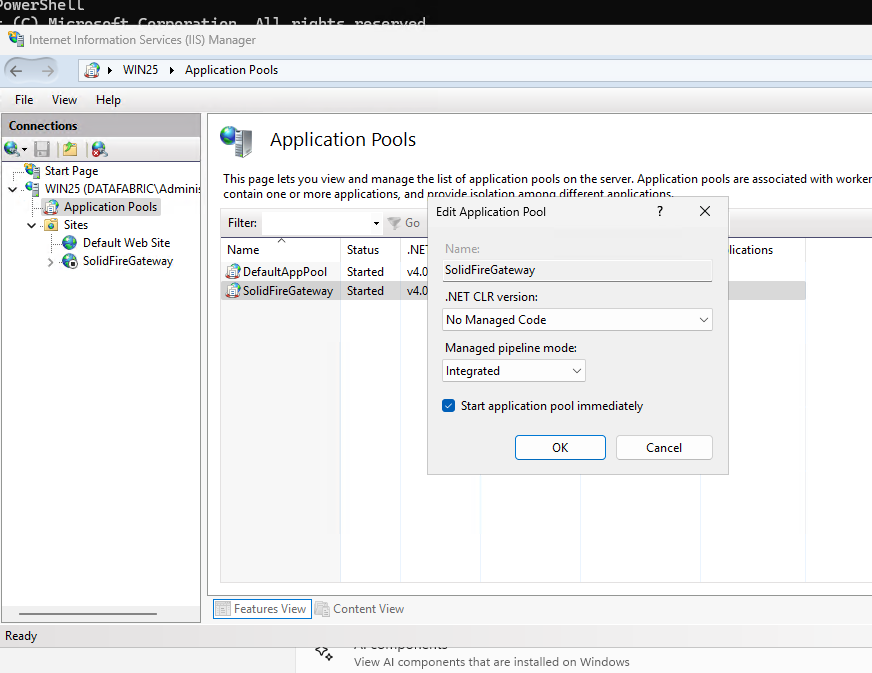Open dropdown arrow beside connect globe icon

(24, 149)
